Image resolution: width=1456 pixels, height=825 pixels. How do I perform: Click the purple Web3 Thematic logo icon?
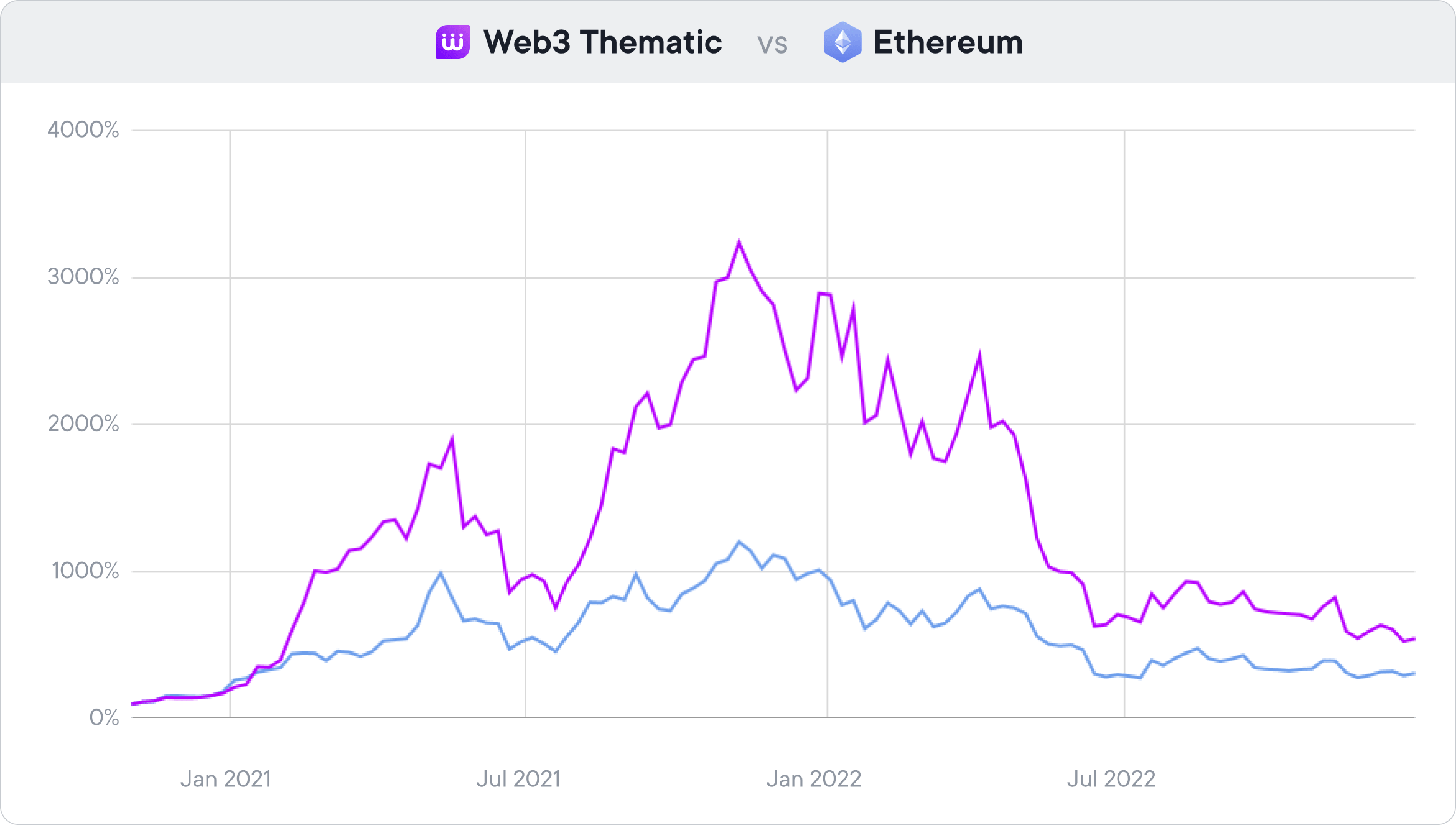pos(452,42)
